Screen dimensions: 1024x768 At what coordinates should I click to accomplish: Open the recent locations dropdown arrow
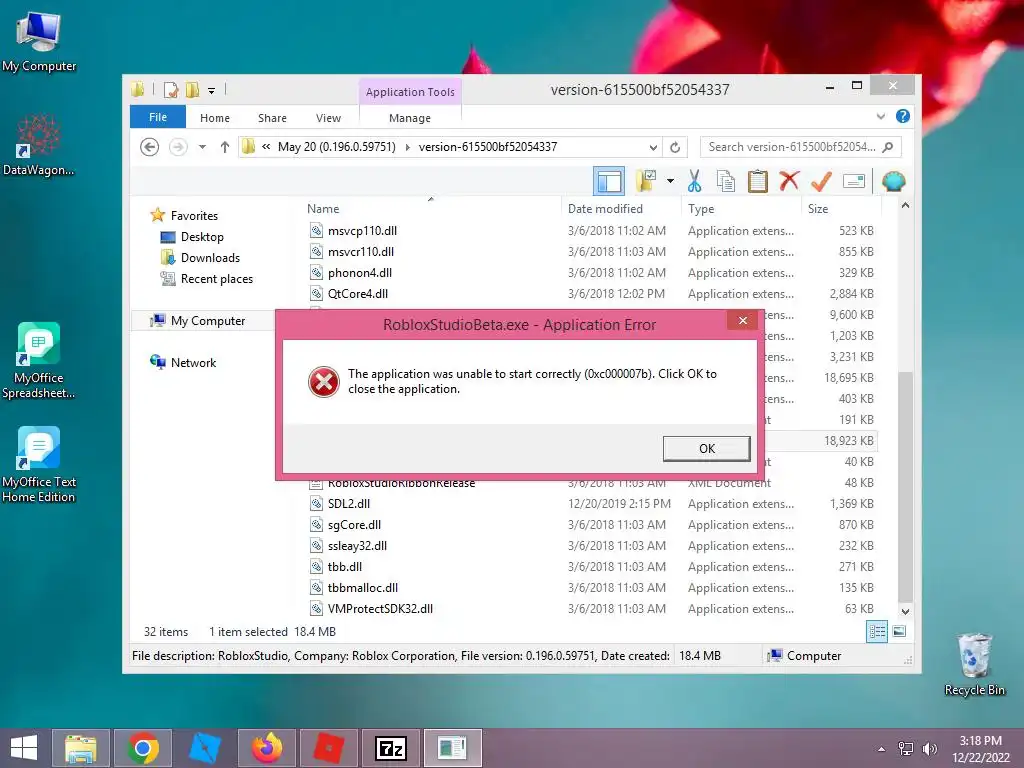pos(202,147)
